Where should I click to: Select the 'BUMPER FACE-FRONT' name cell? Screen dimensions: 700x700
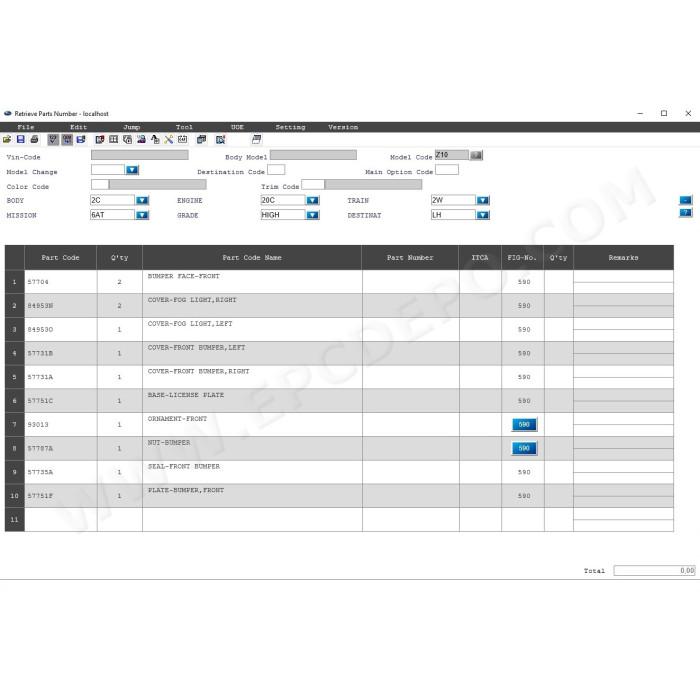pyautogui.click(x=252, y=282)
